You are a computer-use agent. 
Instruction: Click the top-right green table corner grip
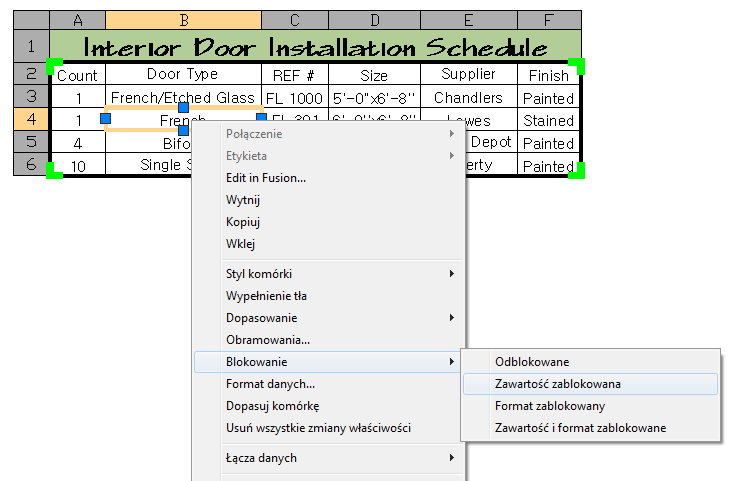(578, 66)
